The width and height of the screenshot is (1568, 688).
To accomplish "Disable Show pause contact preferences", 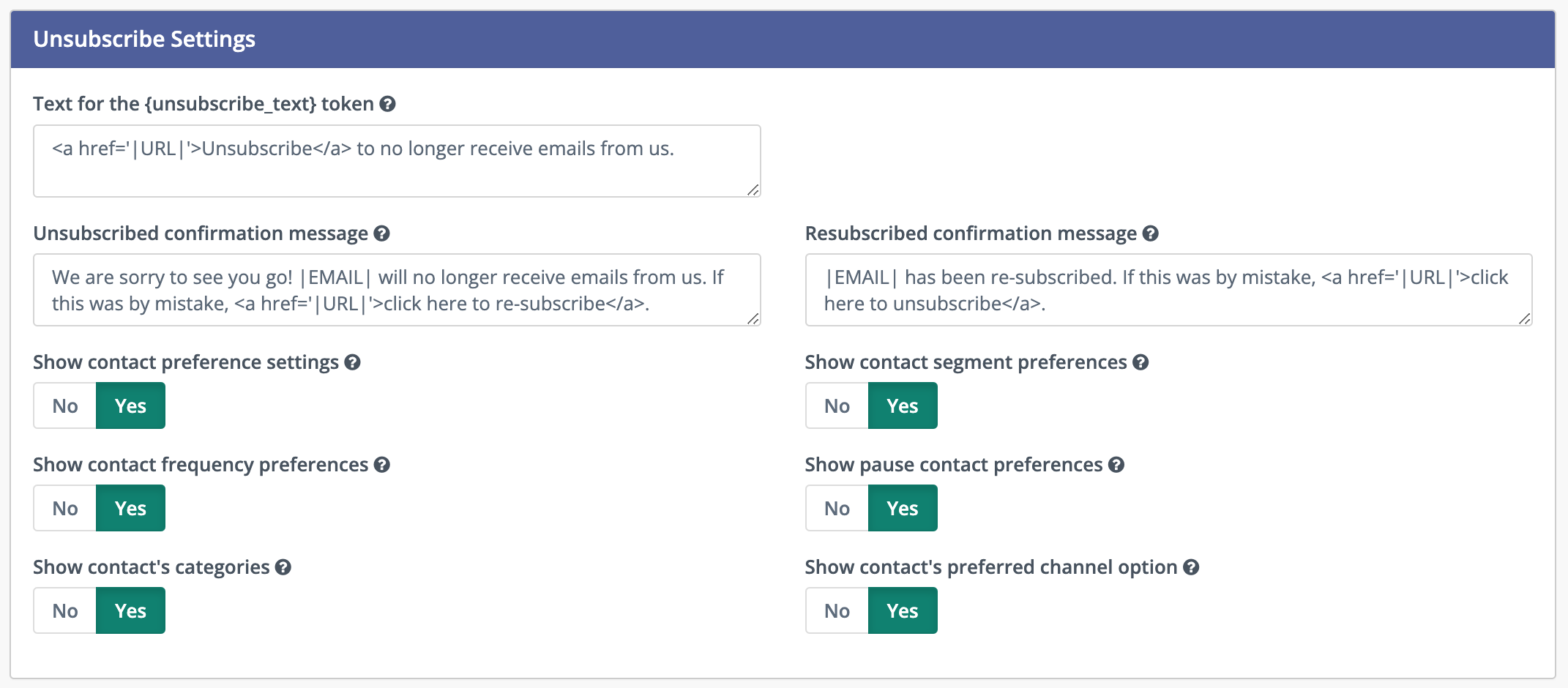I will (x=836, y=508).
